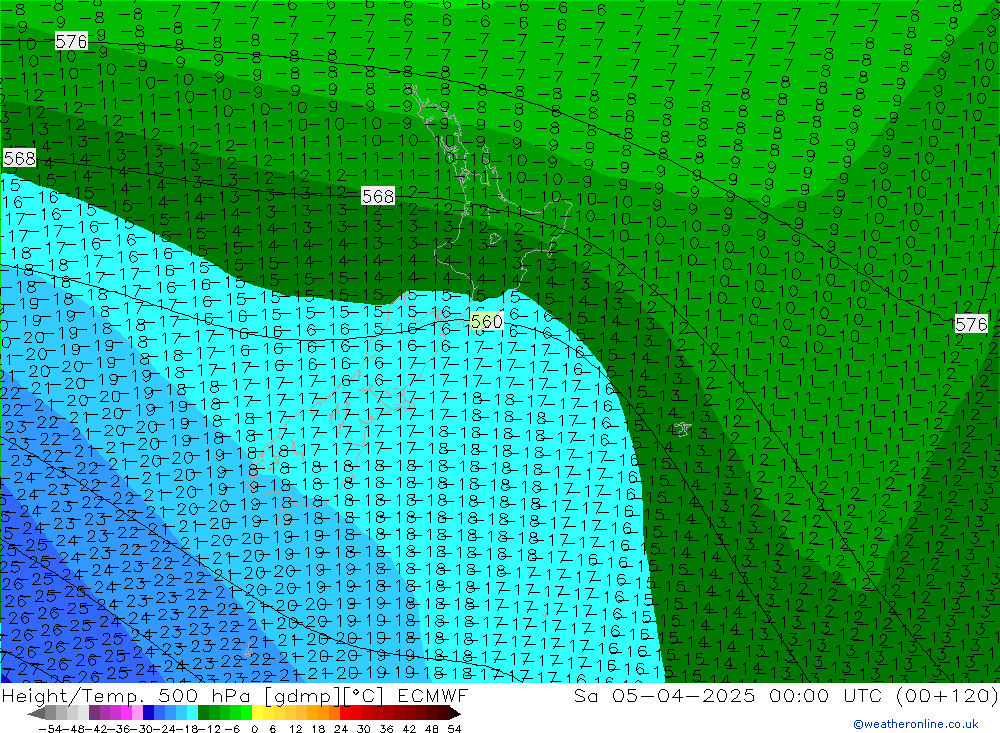The width and height of the screenshot is (1000, 733).
Task: Click the '(00+120)' forecast hour text
Action: [947, 695]
